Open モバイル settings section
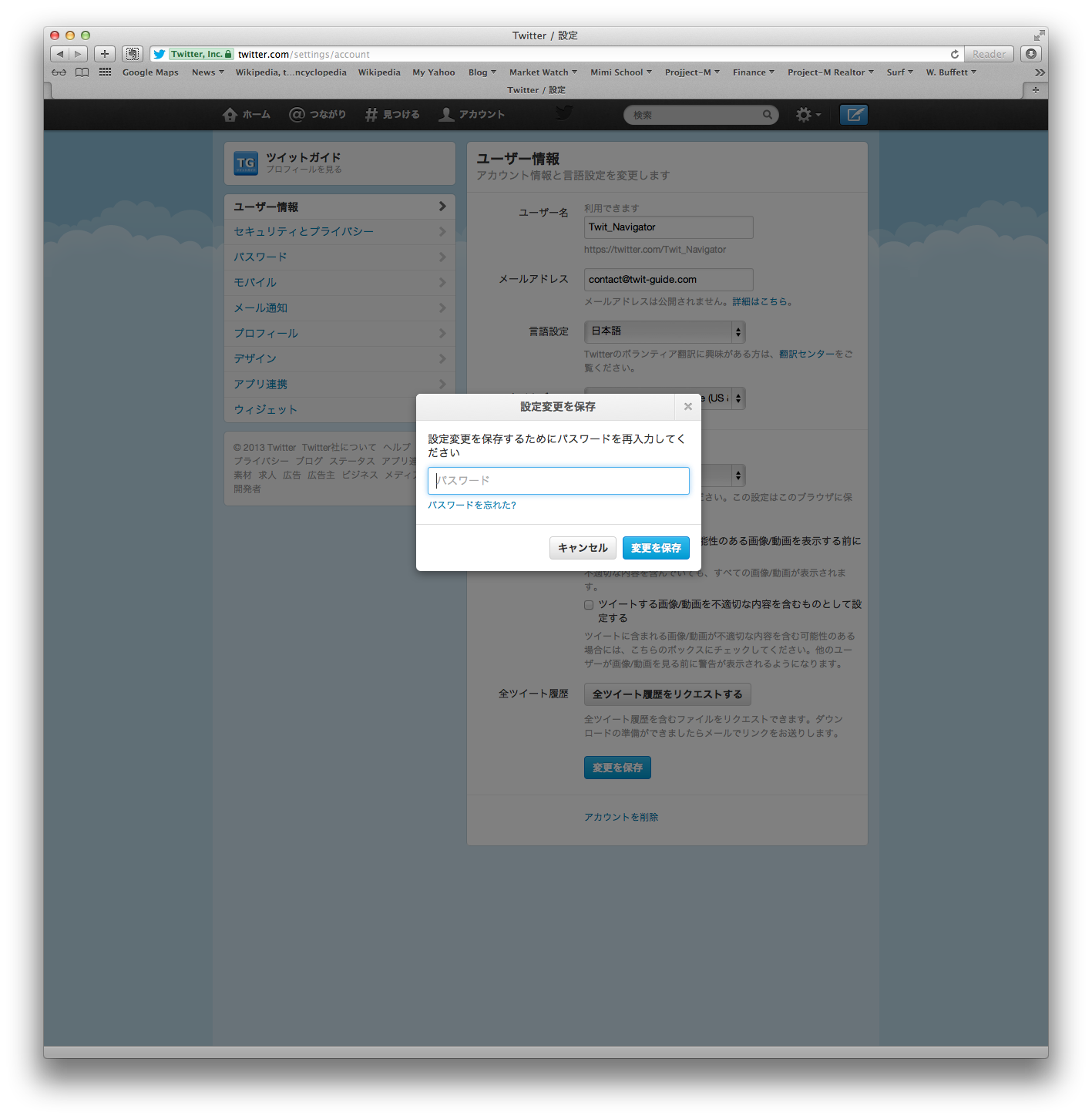The height and width of the screenshot is (1119, 1092). pyautogui.click(x=340, y=283)
